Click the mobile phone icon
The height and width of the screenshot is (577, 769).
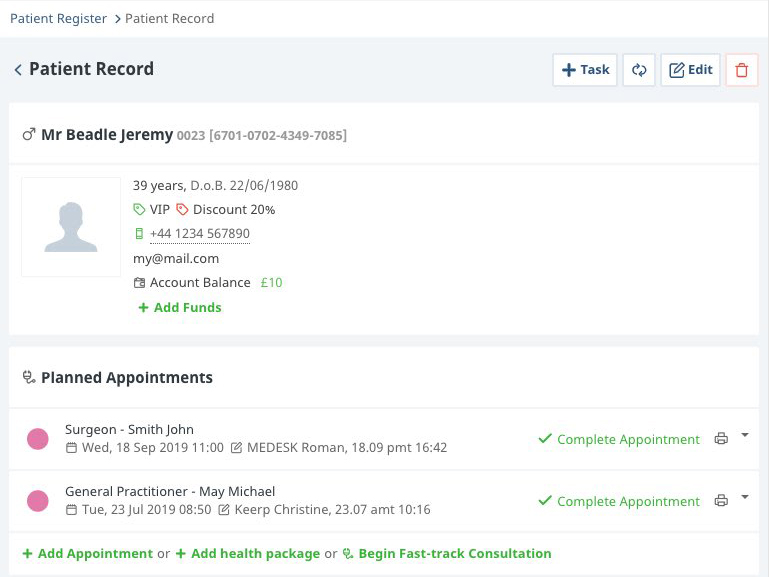[x=139, y=234]
